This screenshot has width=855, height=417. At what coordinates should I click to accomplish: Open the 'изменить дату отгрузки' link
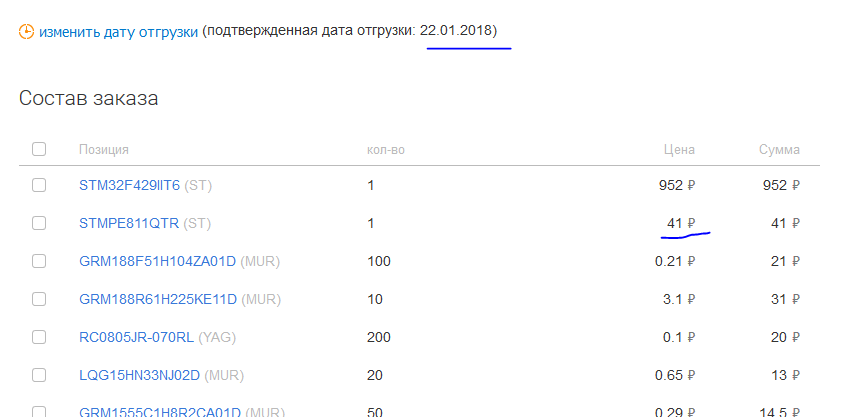pos(118,32)
